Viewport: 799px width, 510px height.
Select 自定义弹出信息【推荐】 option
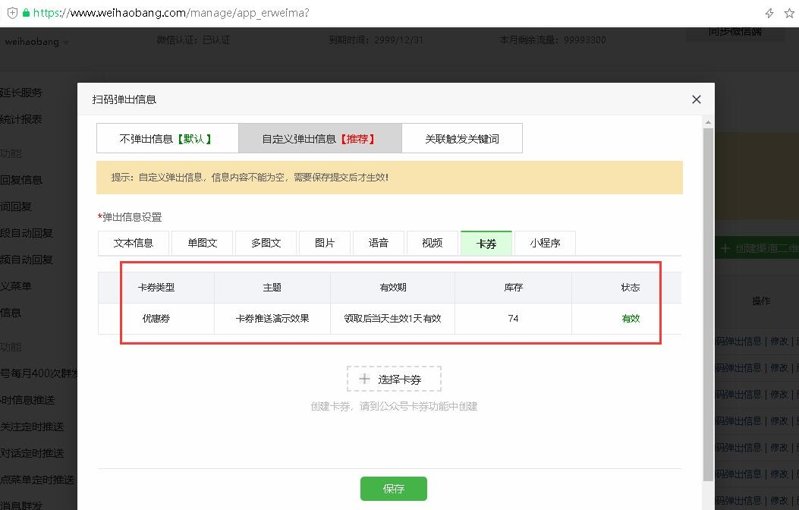(319, 138)
